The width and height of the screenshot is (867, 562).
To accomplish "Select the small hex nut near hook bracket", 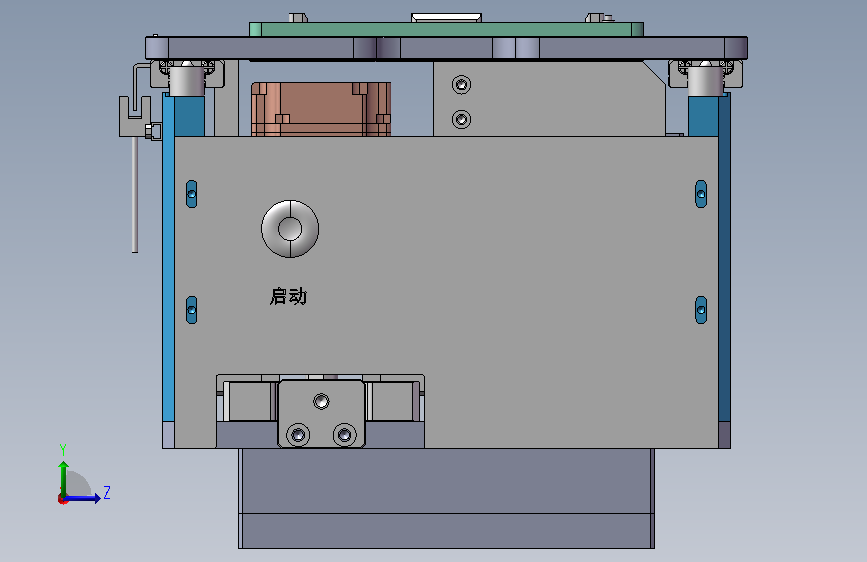I will tap(149, 132).
